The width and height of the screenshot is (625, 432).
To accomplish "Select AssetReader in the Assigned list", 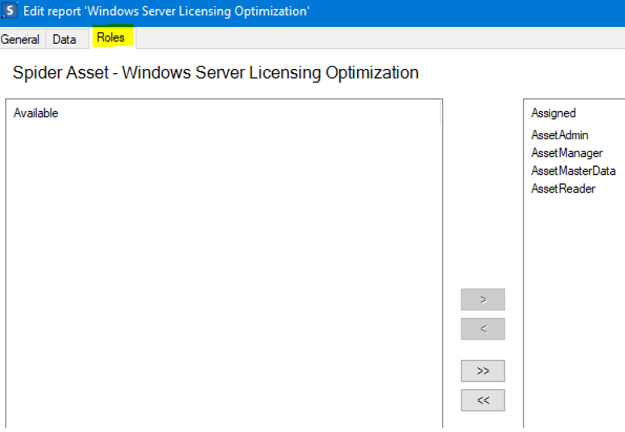I will [x=563, y=189].
